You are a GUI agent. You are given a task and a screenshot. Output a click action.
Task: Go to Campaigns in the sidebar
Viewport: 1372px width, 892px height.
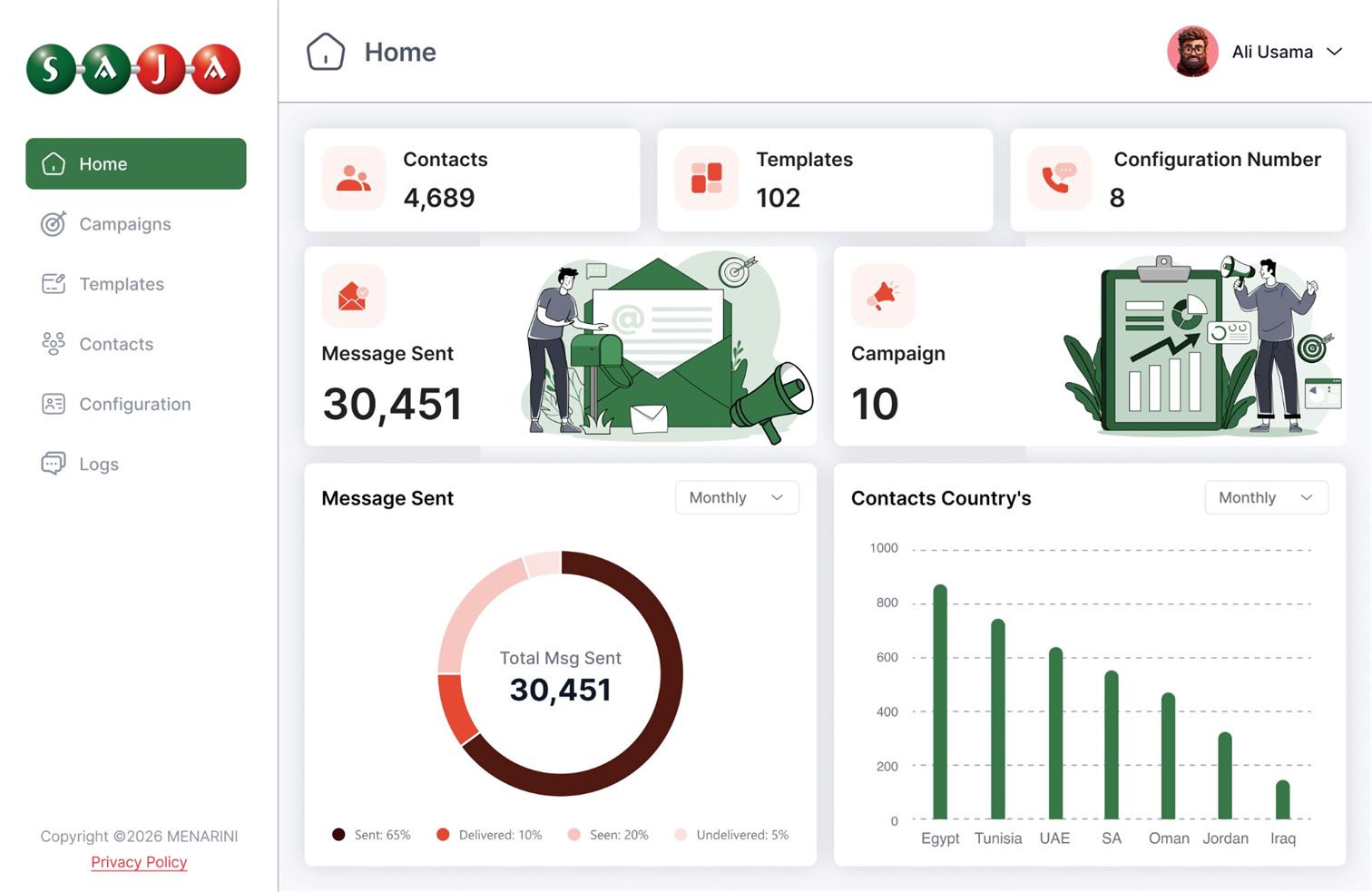(125, 224)
